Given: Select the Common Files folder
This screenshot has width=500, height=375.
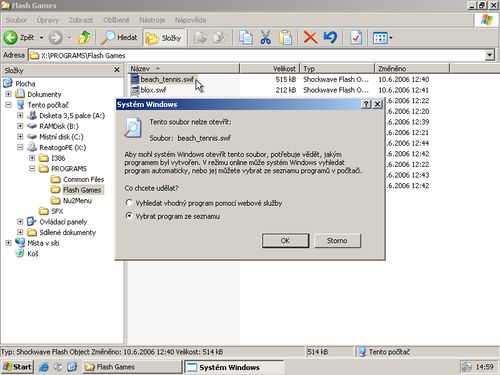Looking at the screenshot, I should tap(84, 179).
